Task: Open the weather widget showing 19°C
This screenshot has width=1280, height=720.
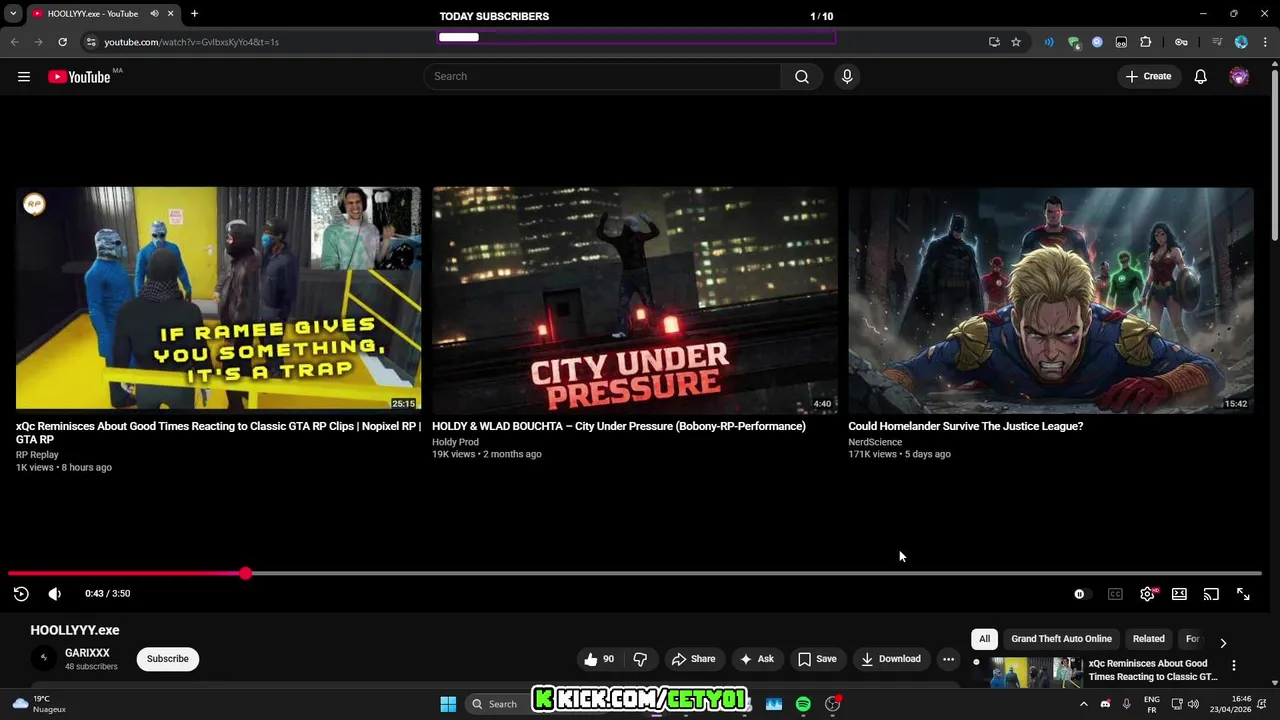Action: pyautogui.click(x=38, y=704)
